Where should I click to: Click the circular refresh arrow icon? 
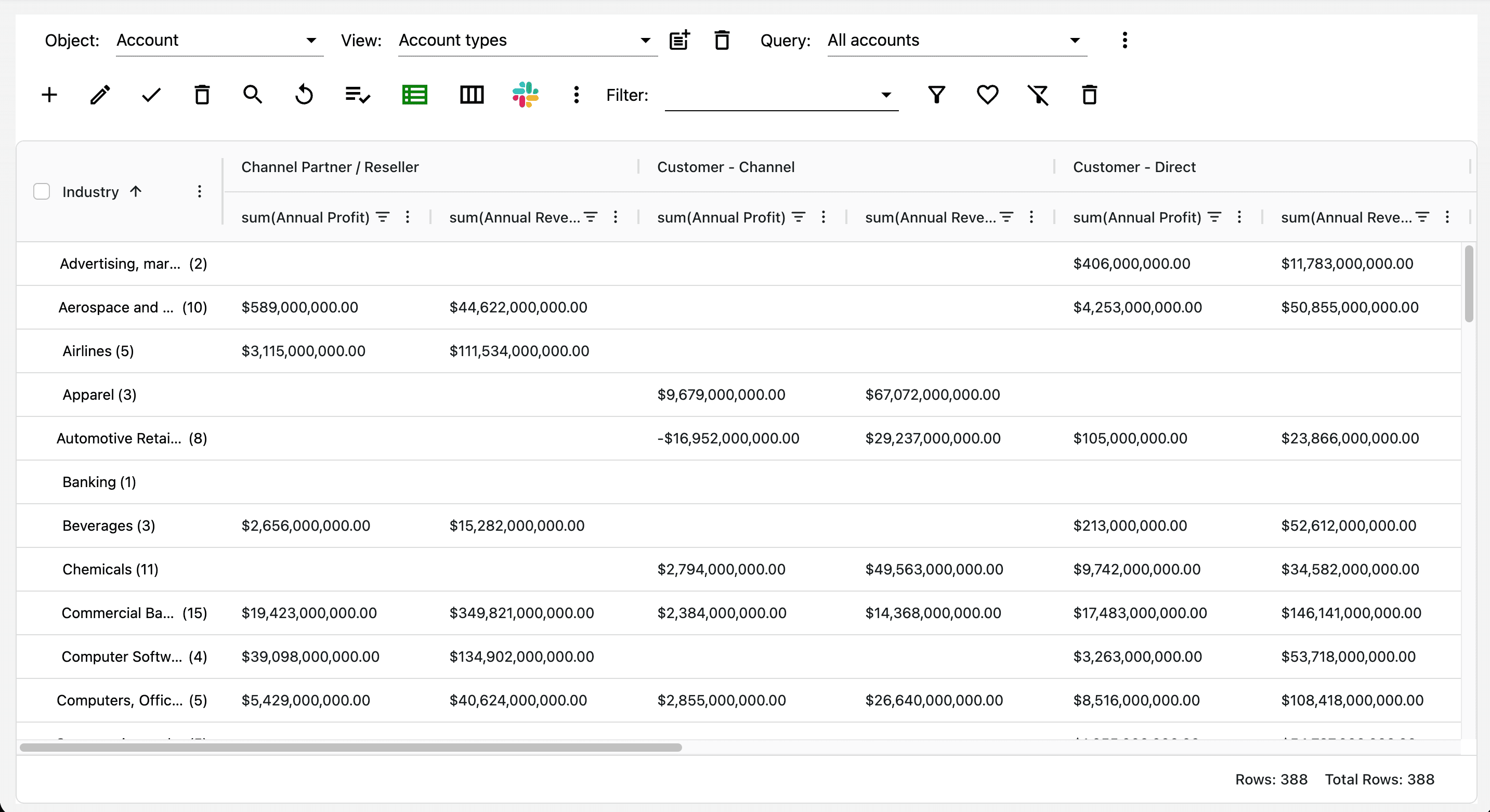(304, 95)
